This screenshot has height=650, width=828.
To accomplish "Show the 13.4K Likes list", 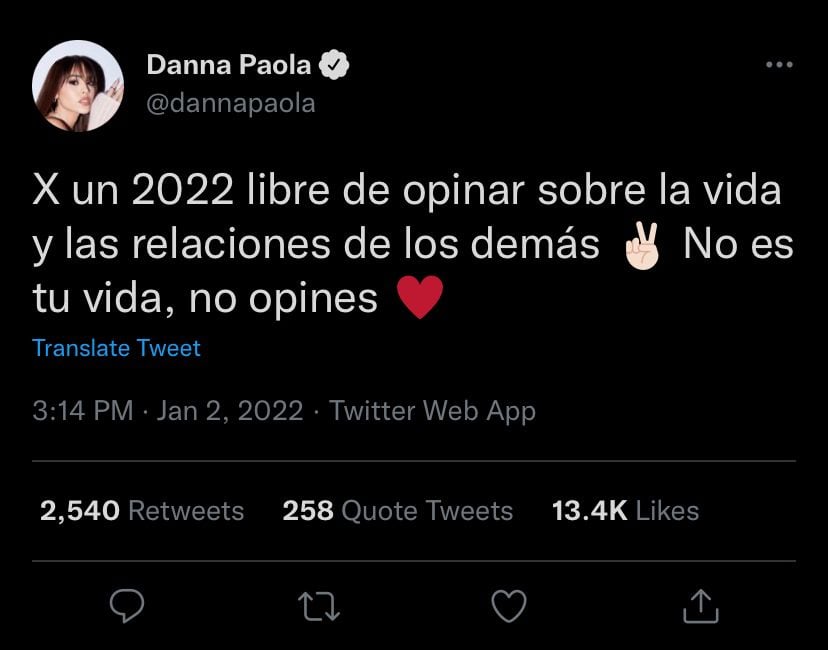I will pos(625,511).
